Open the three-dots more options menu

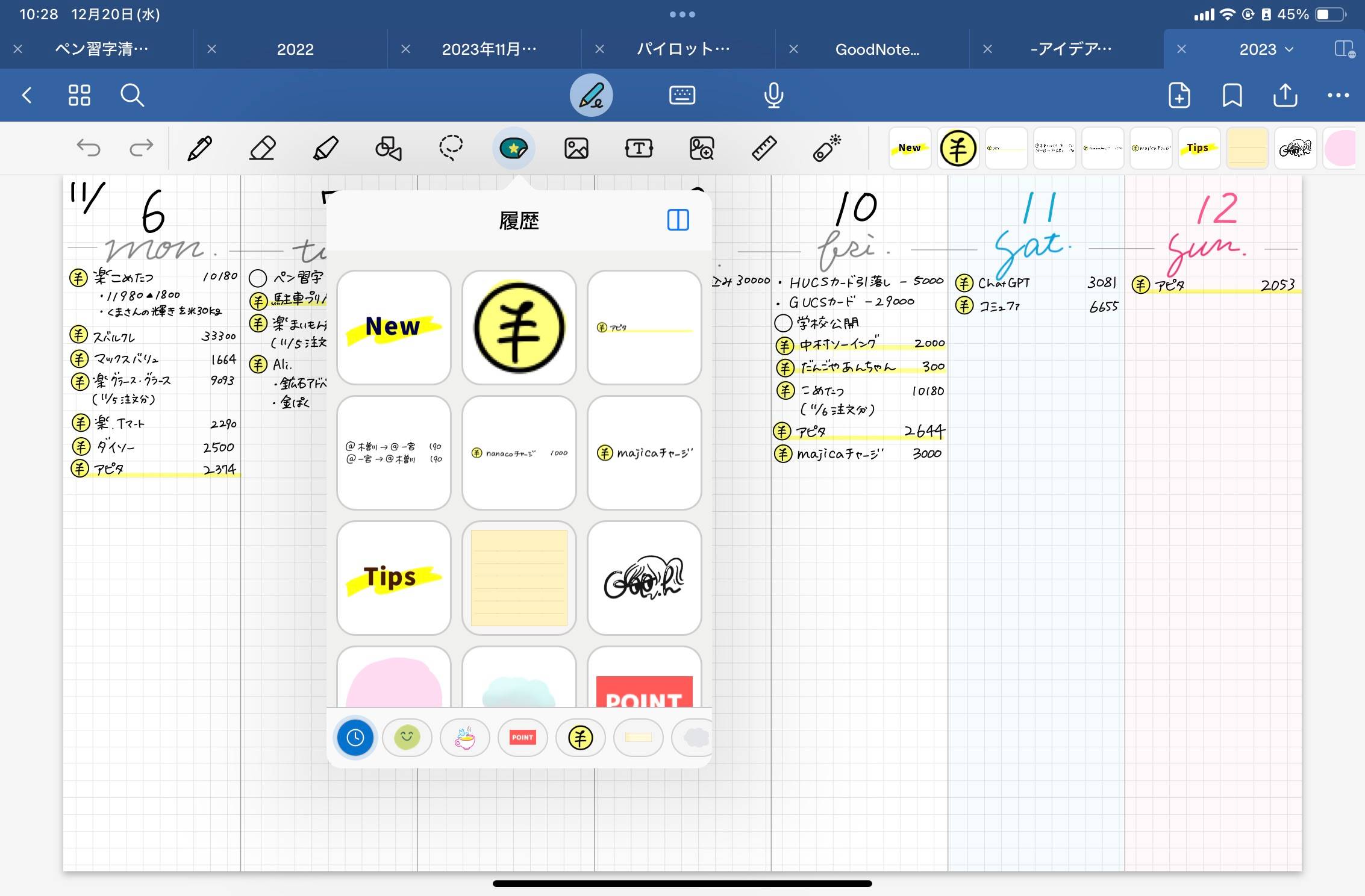tap(1338, 95)
